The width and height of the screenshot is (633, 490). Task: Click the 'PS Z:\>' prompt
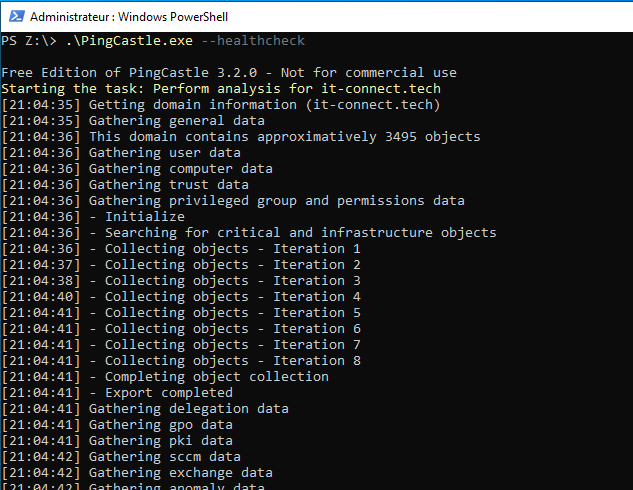click(28, 41)
